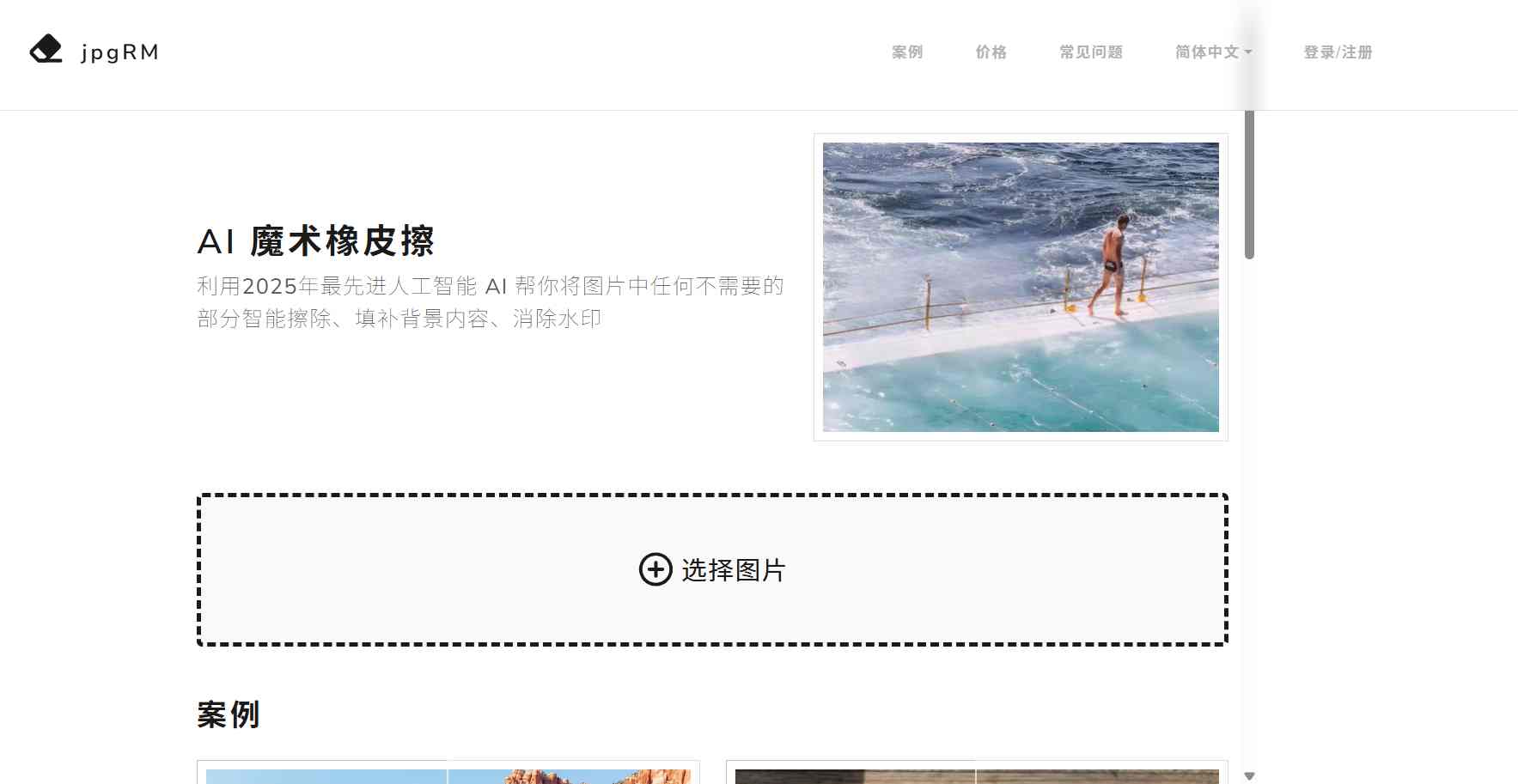Image resolution: width=1518 pixels, height=784 pixels.
Task: Click the AI 魔术橡皮擦 heading
Action: coord(316,241)
